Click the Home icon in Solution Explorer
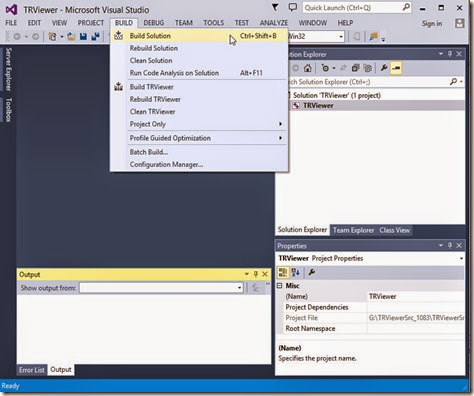The image size is (474, 396). tap(307, 68)
